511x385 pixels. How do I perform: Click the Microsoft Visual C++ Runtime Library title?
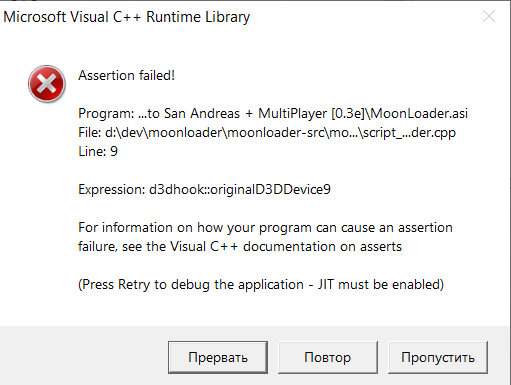point(127,17)
